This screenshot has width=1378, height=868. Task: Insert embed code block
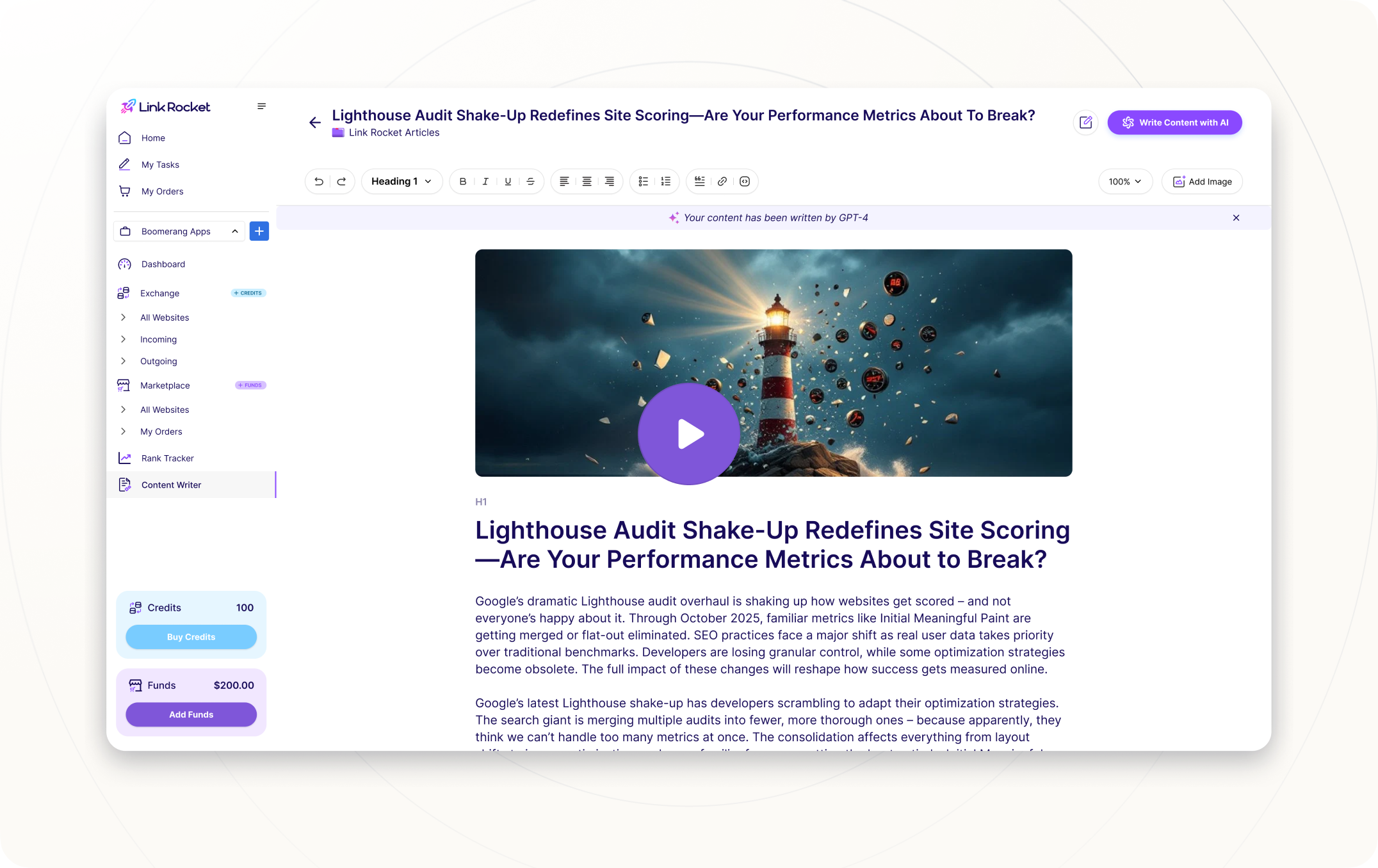pos(745,182)
